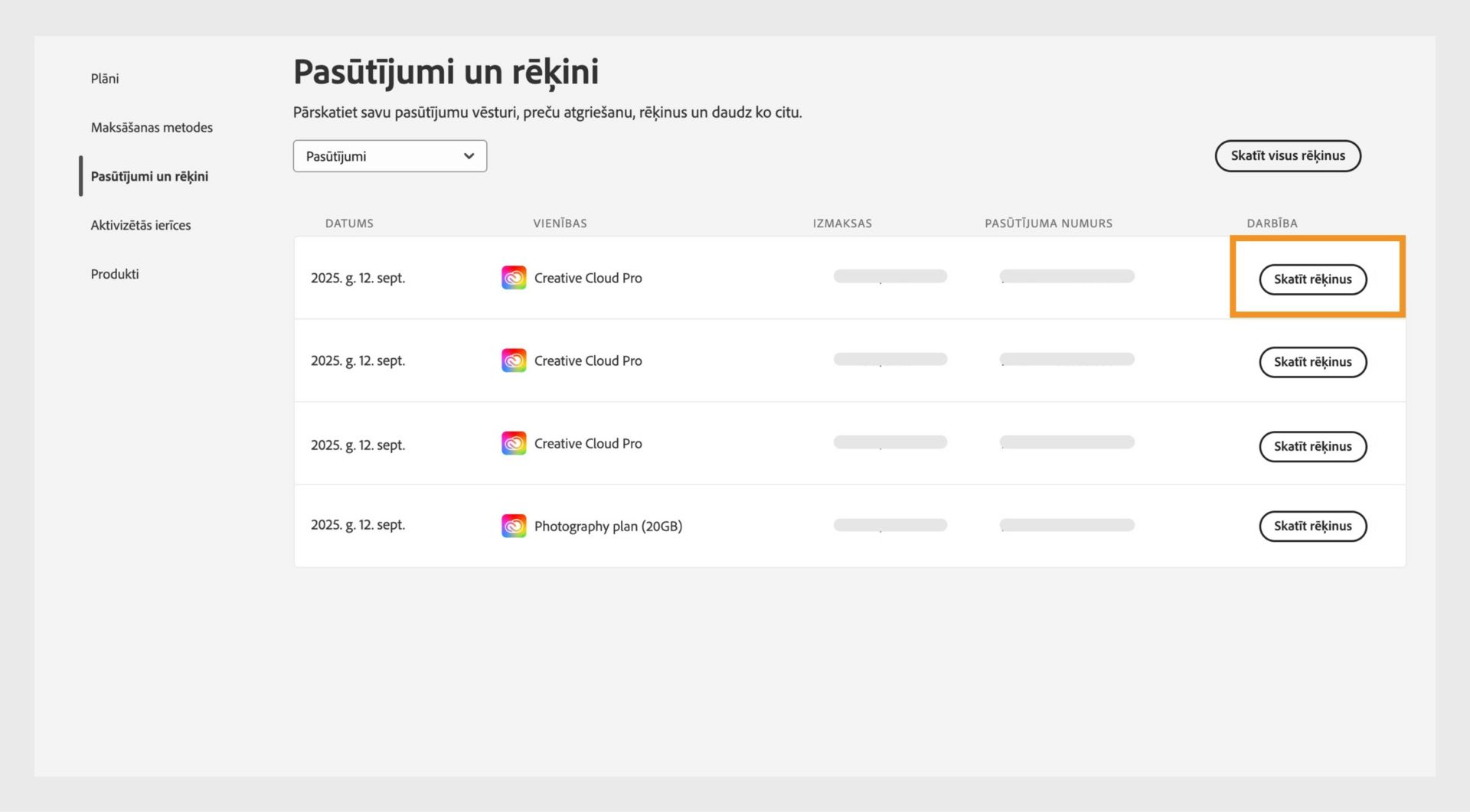Expand the Pasūtījumi dropdown
Viewport: 1470px width, 812px height.
390,156
